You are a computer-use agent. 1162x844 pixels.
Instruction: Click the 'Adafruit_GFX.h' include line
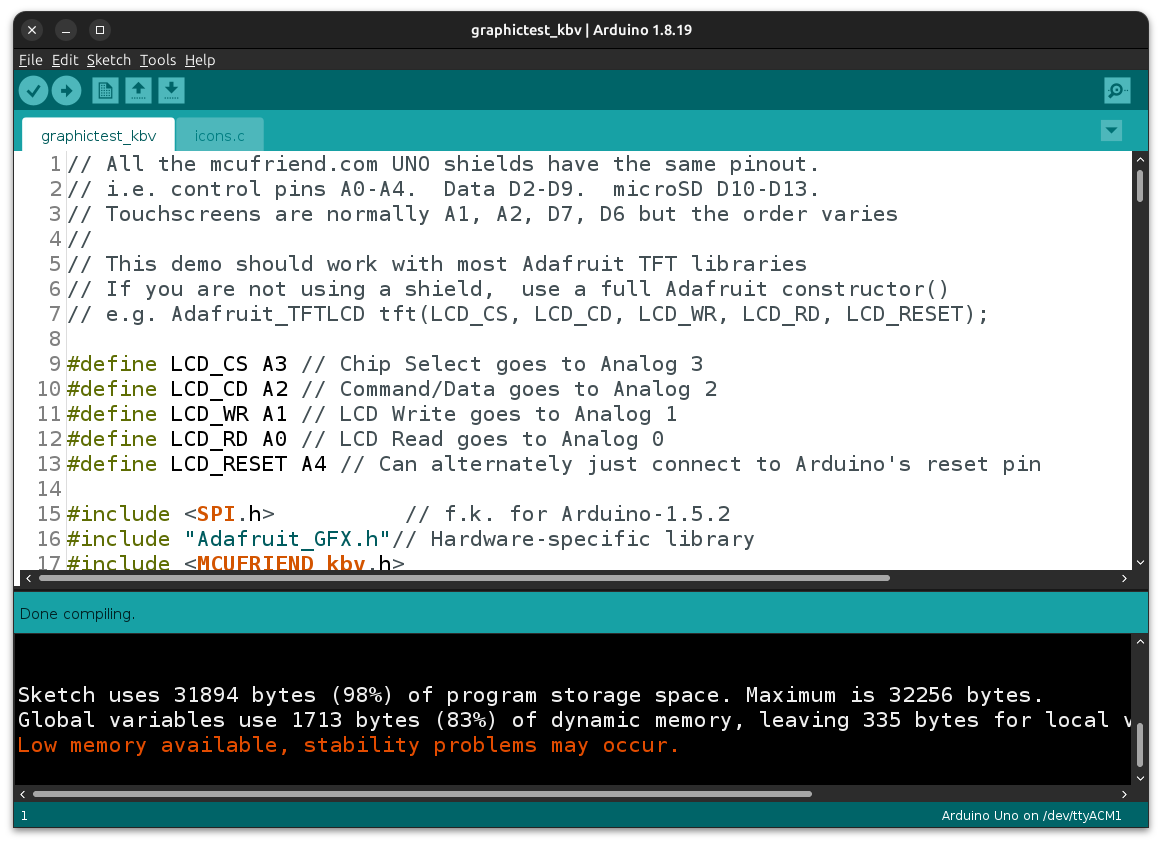[x=411, y=539]
